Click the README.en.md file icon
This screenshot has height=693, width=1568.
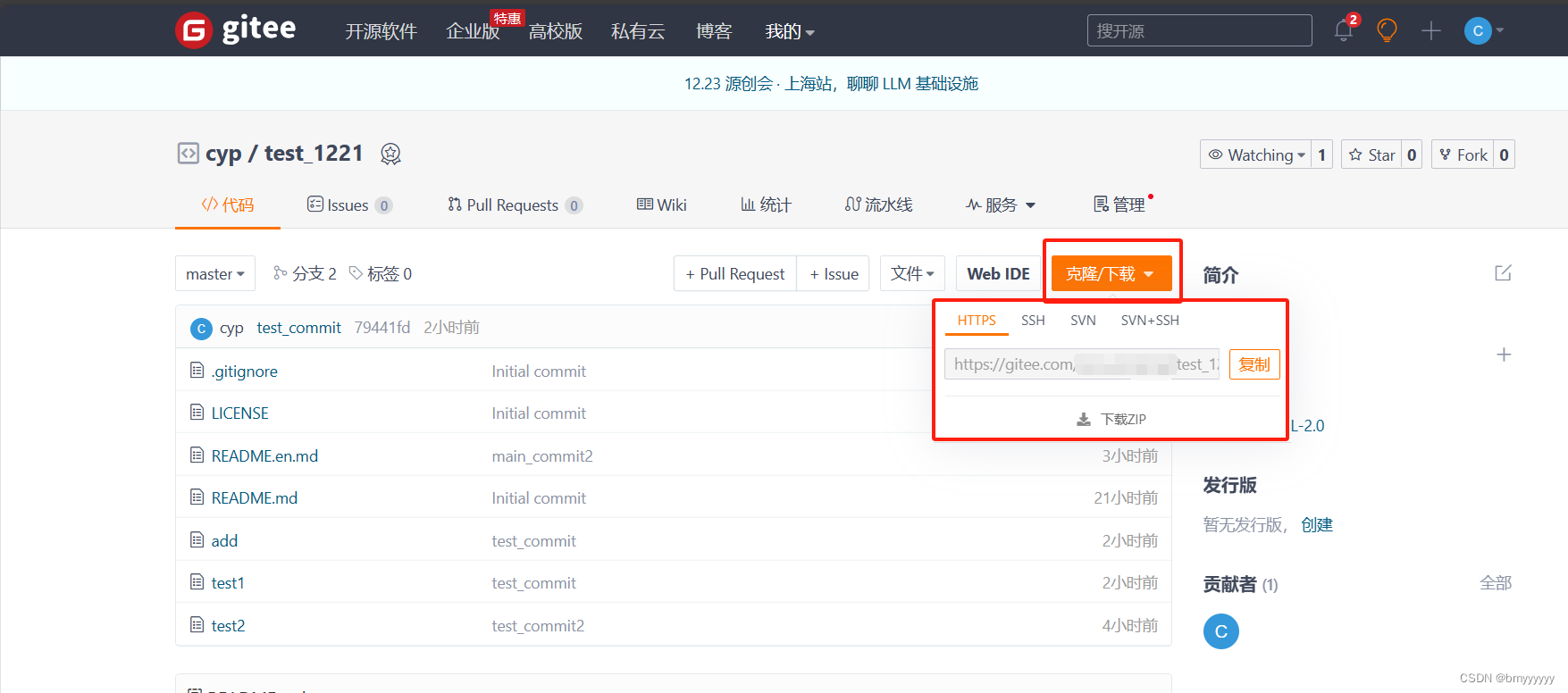[x=197, y=455]
